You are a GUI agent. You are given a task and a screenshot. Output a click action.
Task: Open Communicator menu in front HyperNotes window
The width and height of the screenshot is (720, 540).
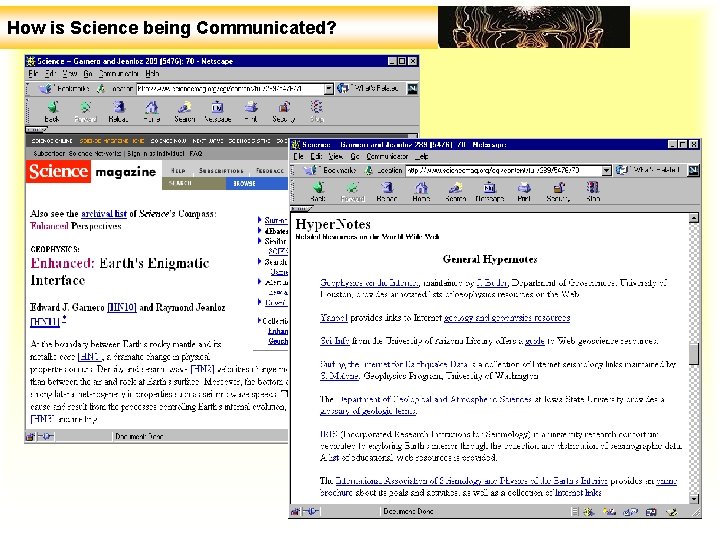pos(387,157)
